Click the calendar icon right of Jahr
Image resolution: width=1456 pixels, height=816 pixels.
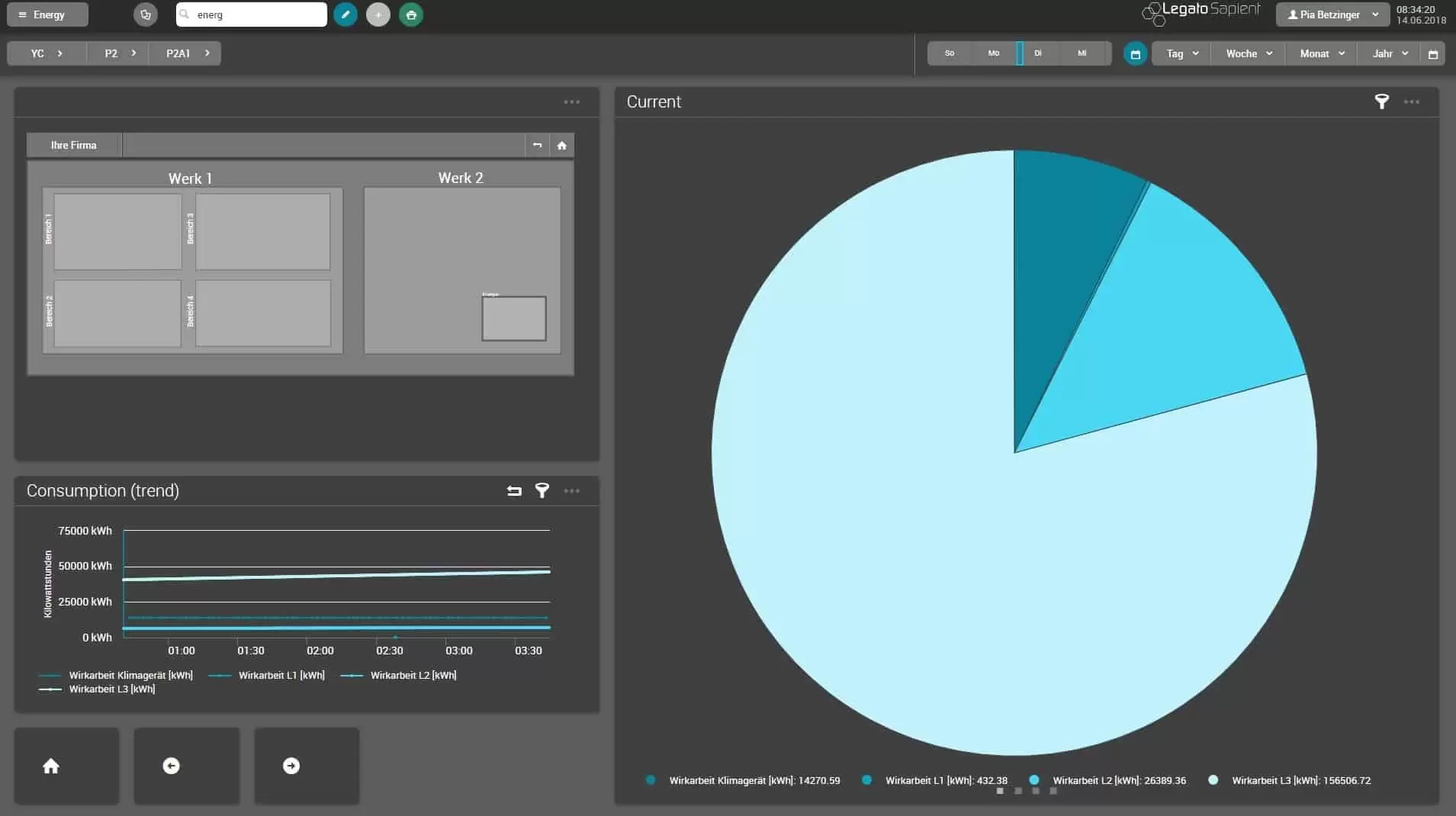1433,54
